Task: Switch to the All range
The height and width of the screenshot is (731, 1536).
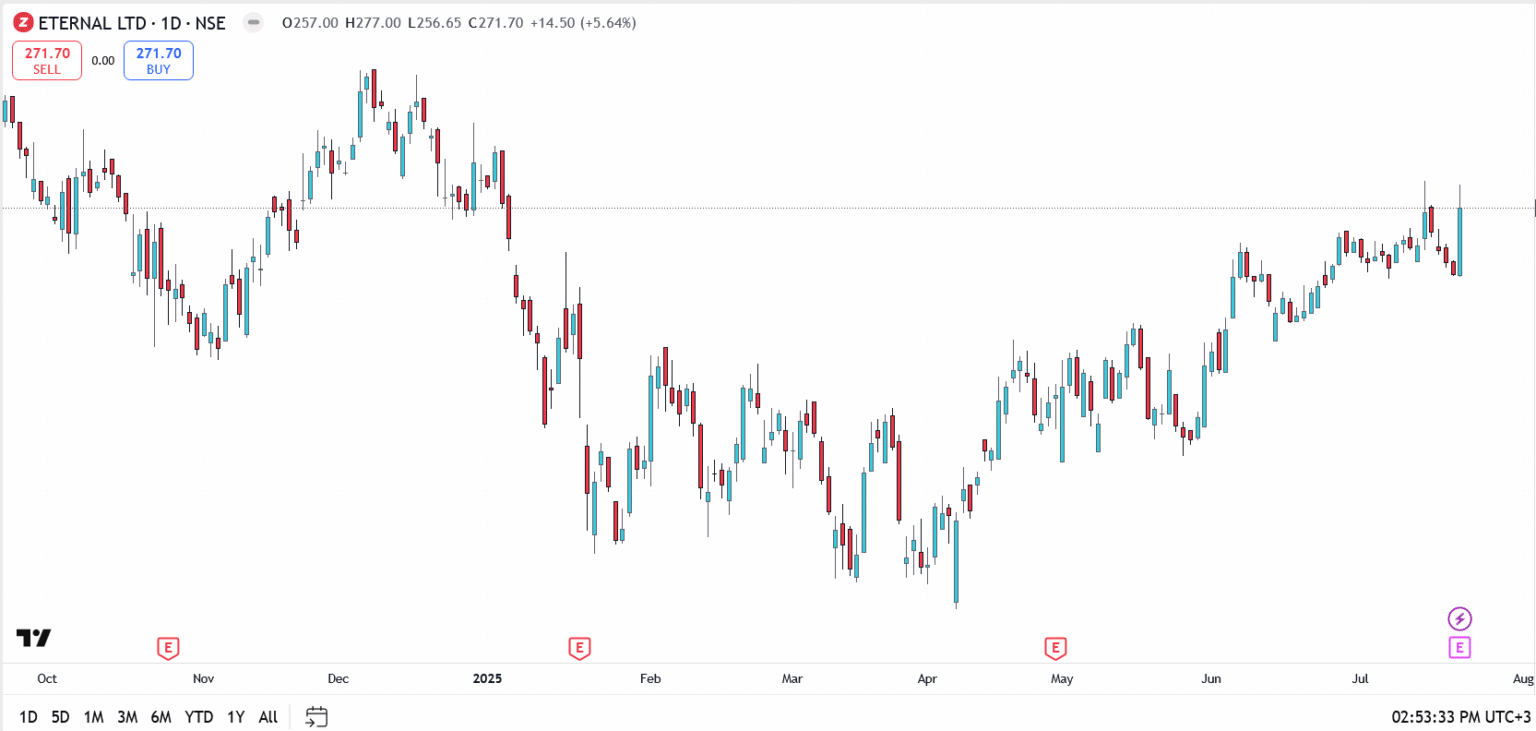Action: 267,717
